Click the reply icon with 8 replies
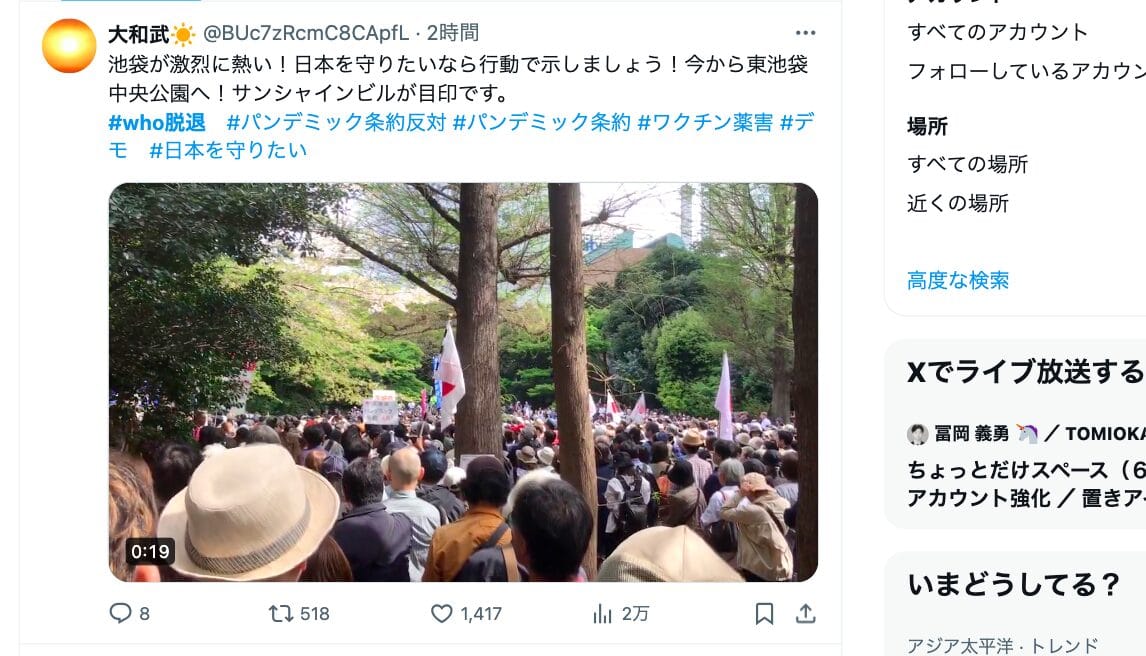 (x=120, y=613)
